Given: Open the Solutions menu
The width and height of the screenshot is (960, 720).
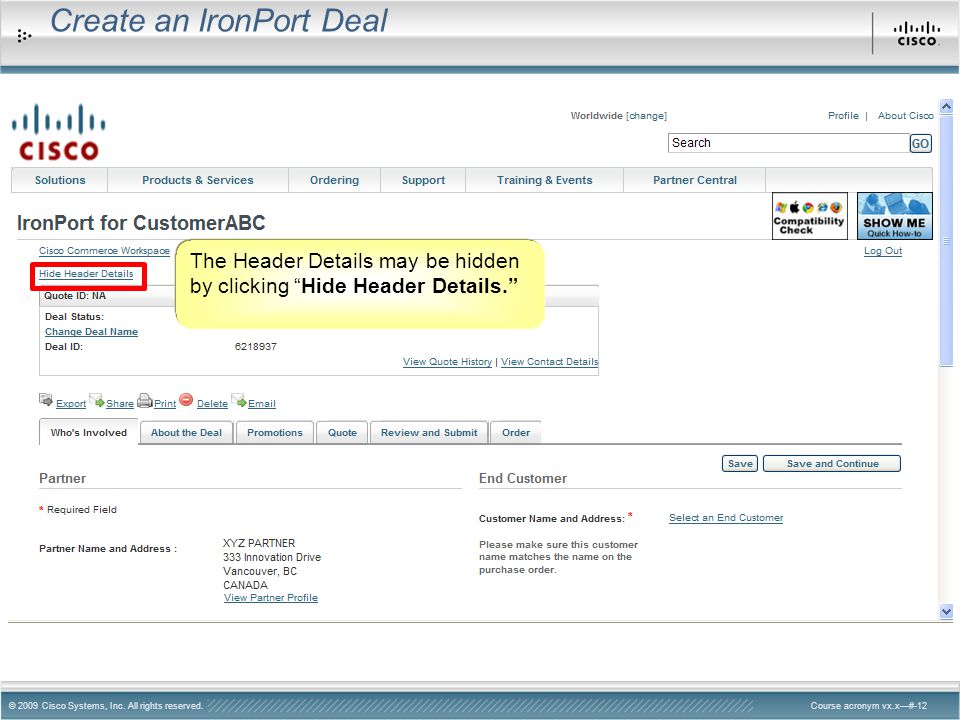Looking at the screenshot, I should tap(60, 180).
